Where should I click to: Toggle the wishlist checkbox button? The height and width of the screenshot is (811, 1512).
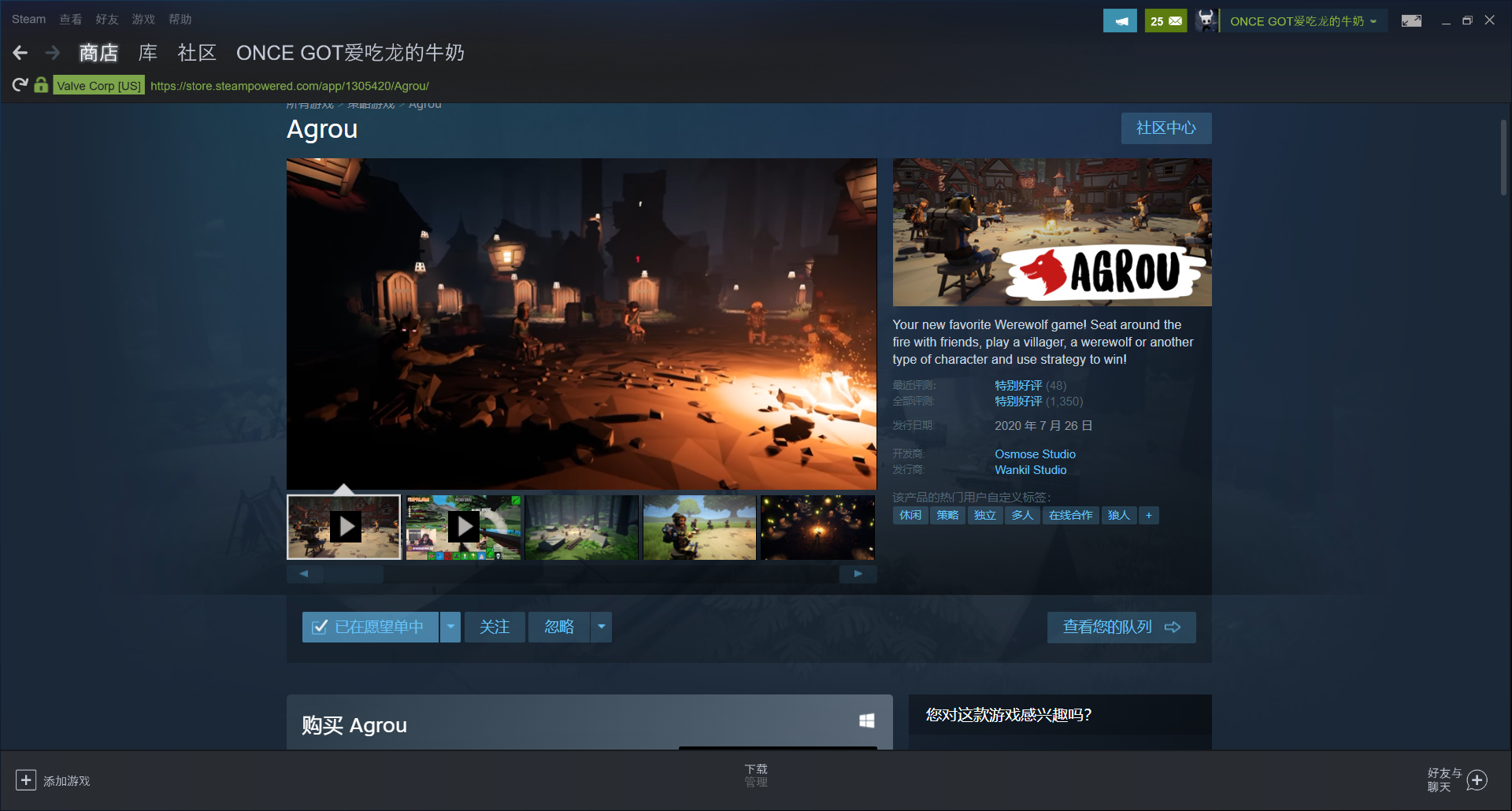[x=370, y=627]
